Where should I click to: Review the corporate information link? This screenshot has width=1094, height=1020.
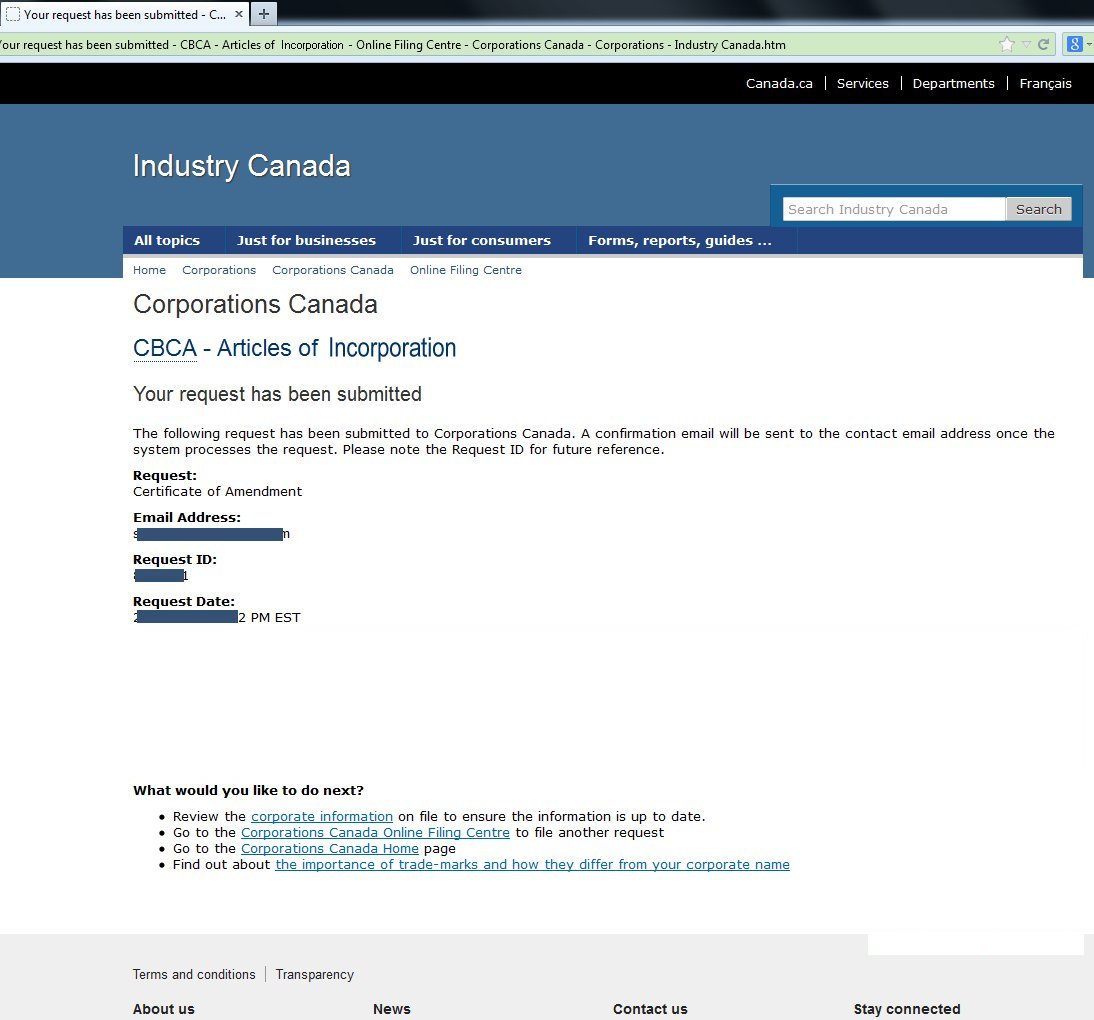tap(322, 816)
